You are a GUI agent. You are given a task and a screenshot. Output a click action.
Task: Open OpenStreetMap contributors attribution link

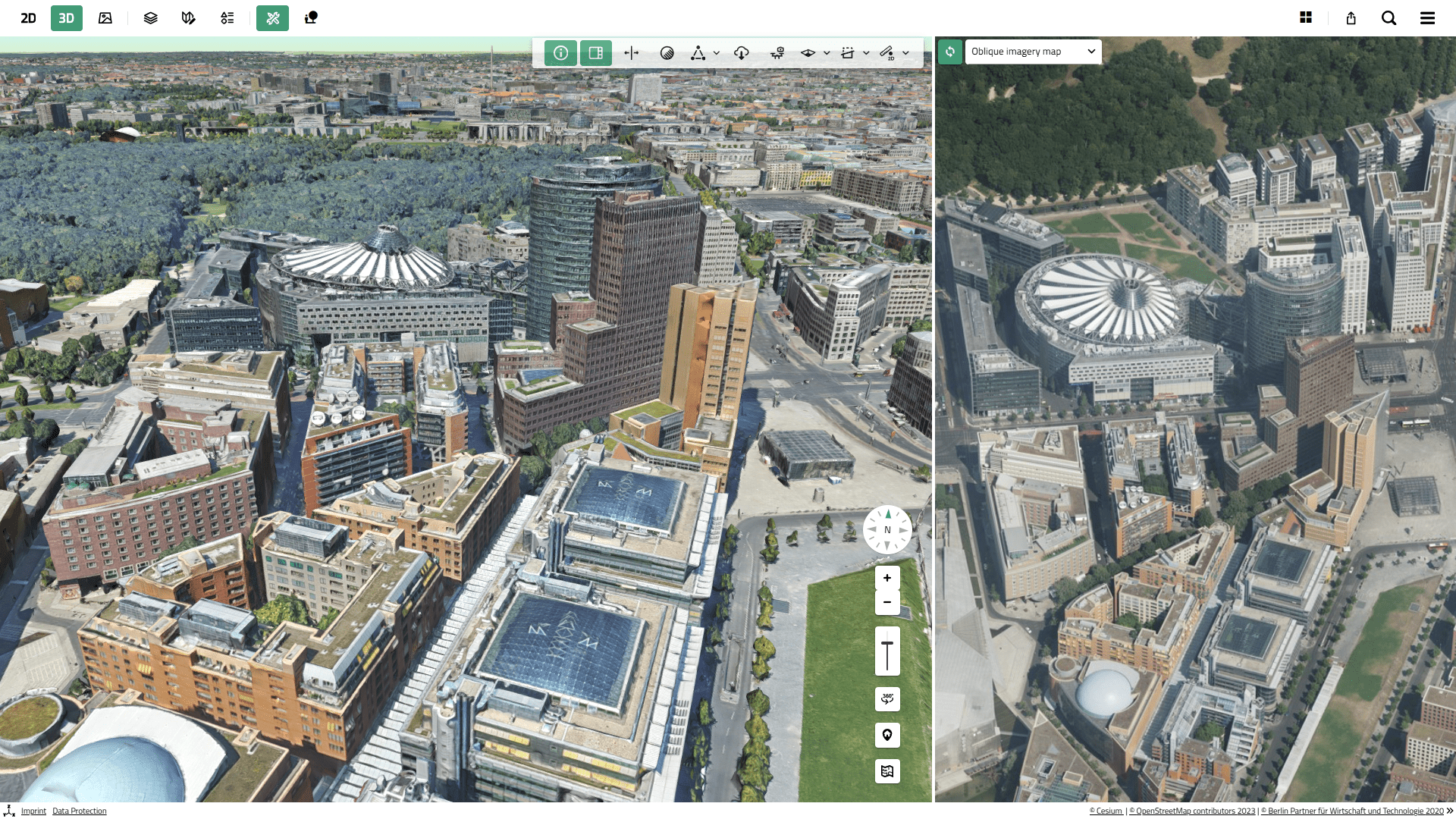(x=1192, y=811)
